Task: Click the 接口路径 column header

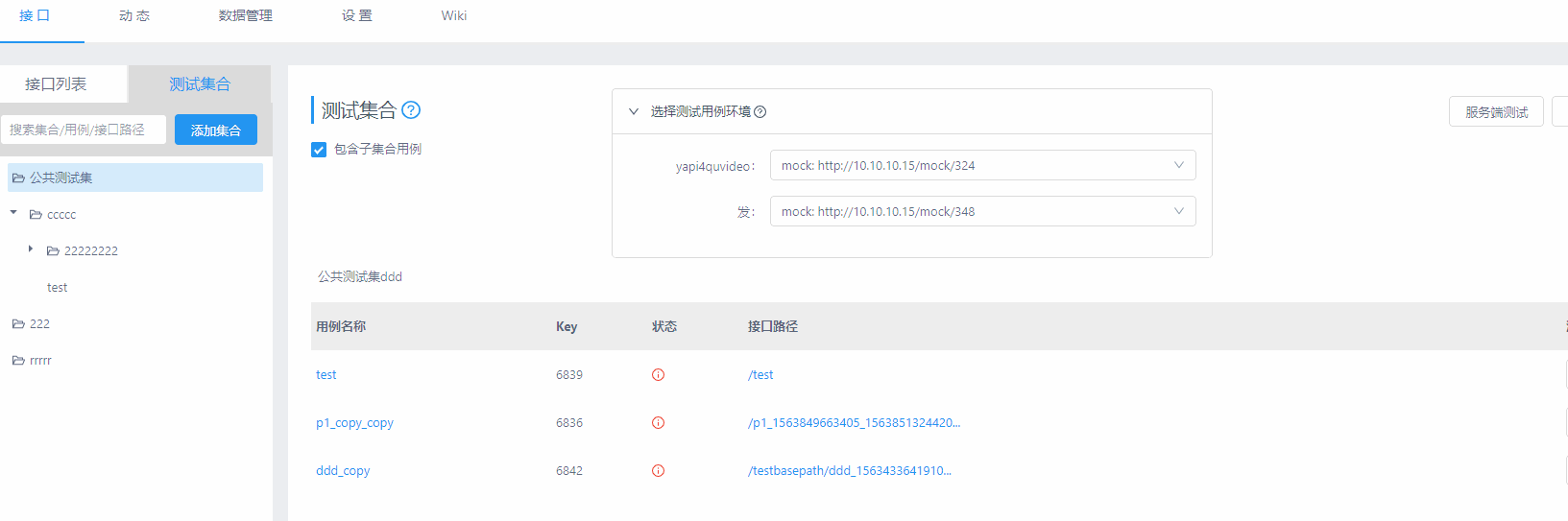Action: point(773,327)
